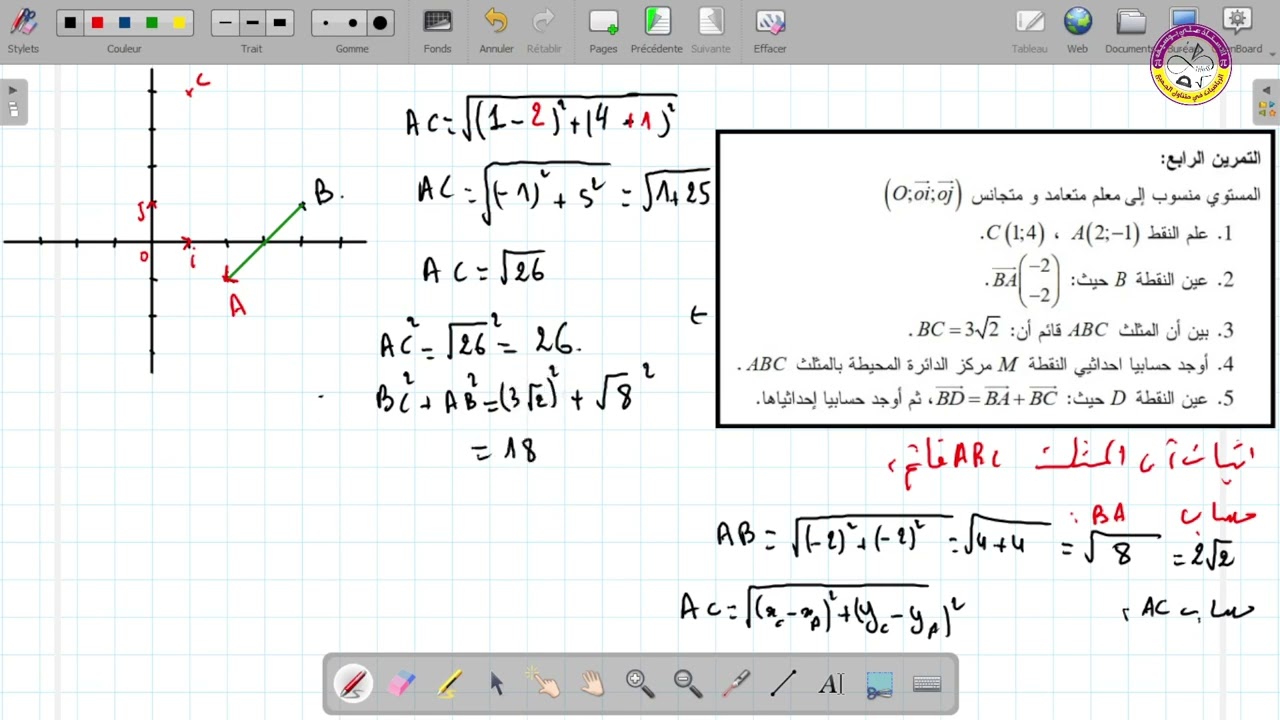
Task: Go to the Précédente page
Action: (657, 31)
